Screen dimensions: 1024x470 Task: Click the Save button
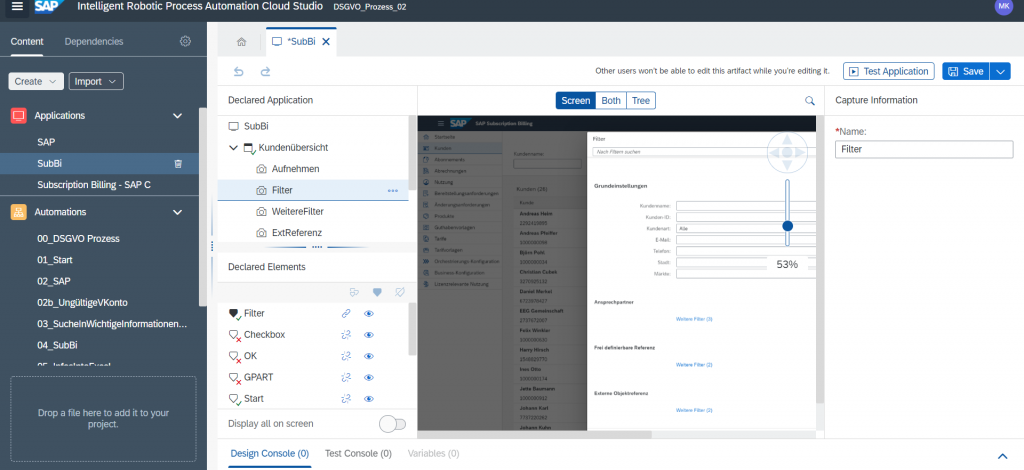click(x=966, y=71)
